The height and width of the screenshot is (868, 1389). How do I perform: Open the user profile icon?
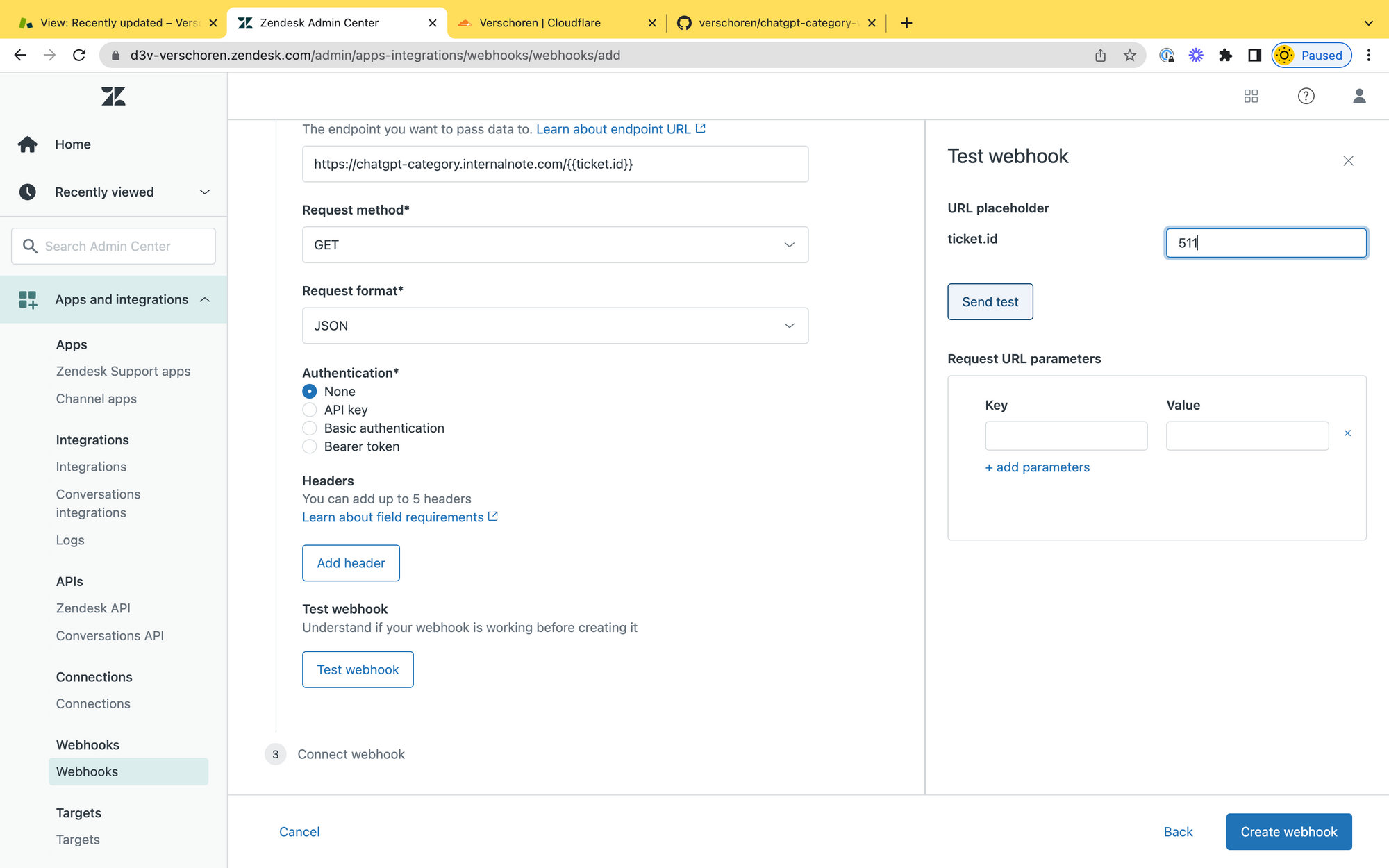pos(1359,96)
